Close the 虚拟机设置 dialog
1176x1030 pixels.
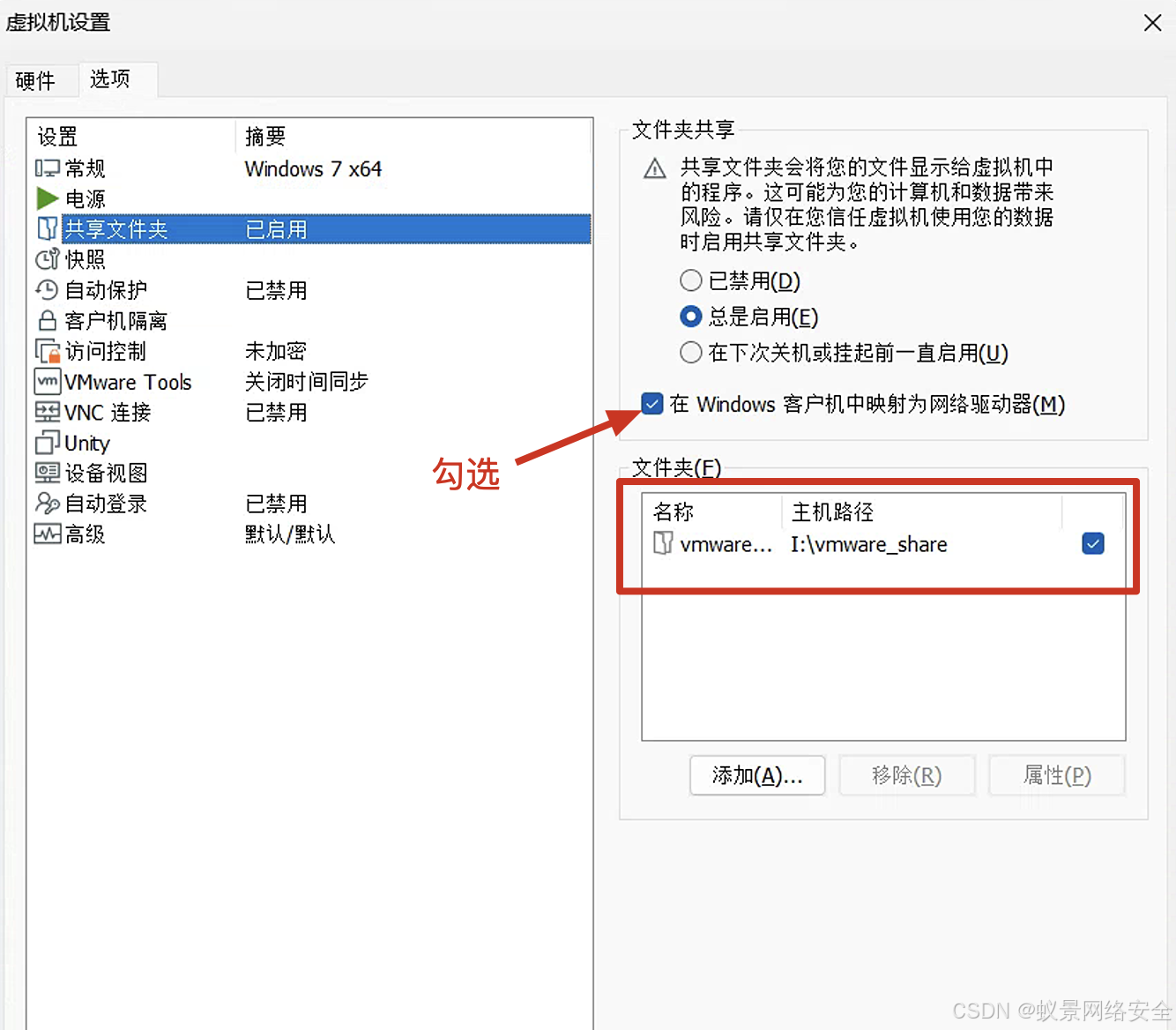[x=1152, y=23]
